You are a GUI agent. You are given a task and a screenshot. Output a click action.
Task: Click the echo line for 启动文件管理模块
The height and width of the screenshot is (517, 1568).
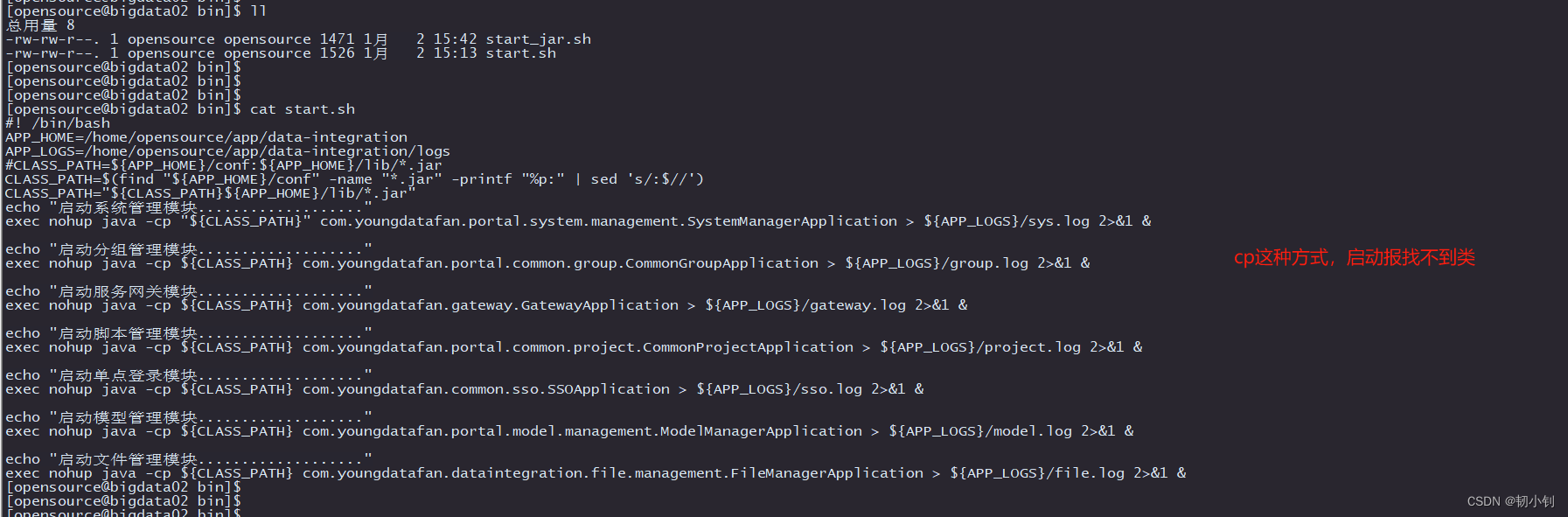point(188,459)
